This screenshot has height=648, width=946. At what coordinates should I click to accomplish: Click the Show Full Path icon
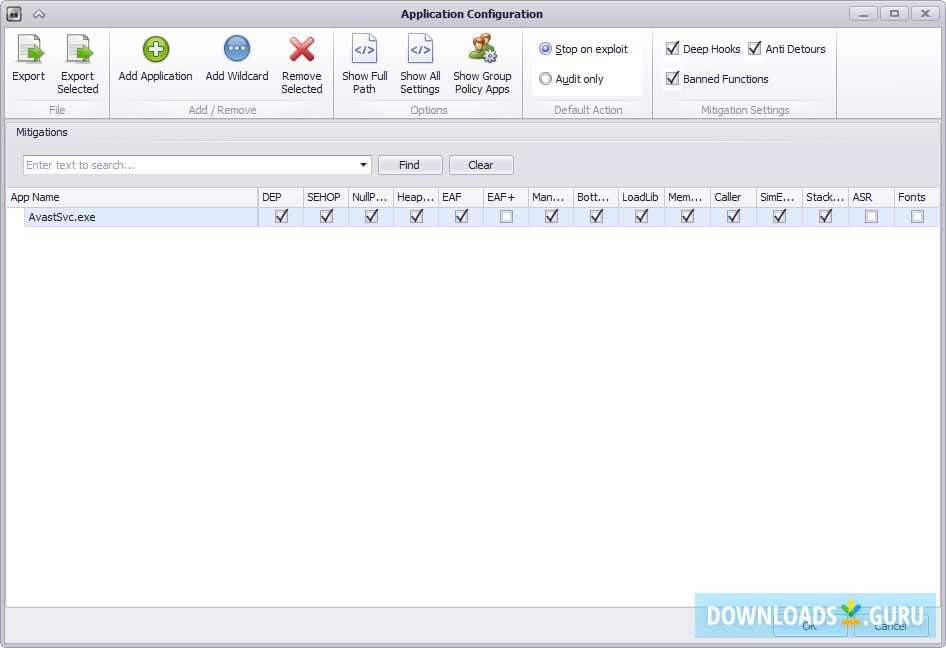click(x=364, y=47)
